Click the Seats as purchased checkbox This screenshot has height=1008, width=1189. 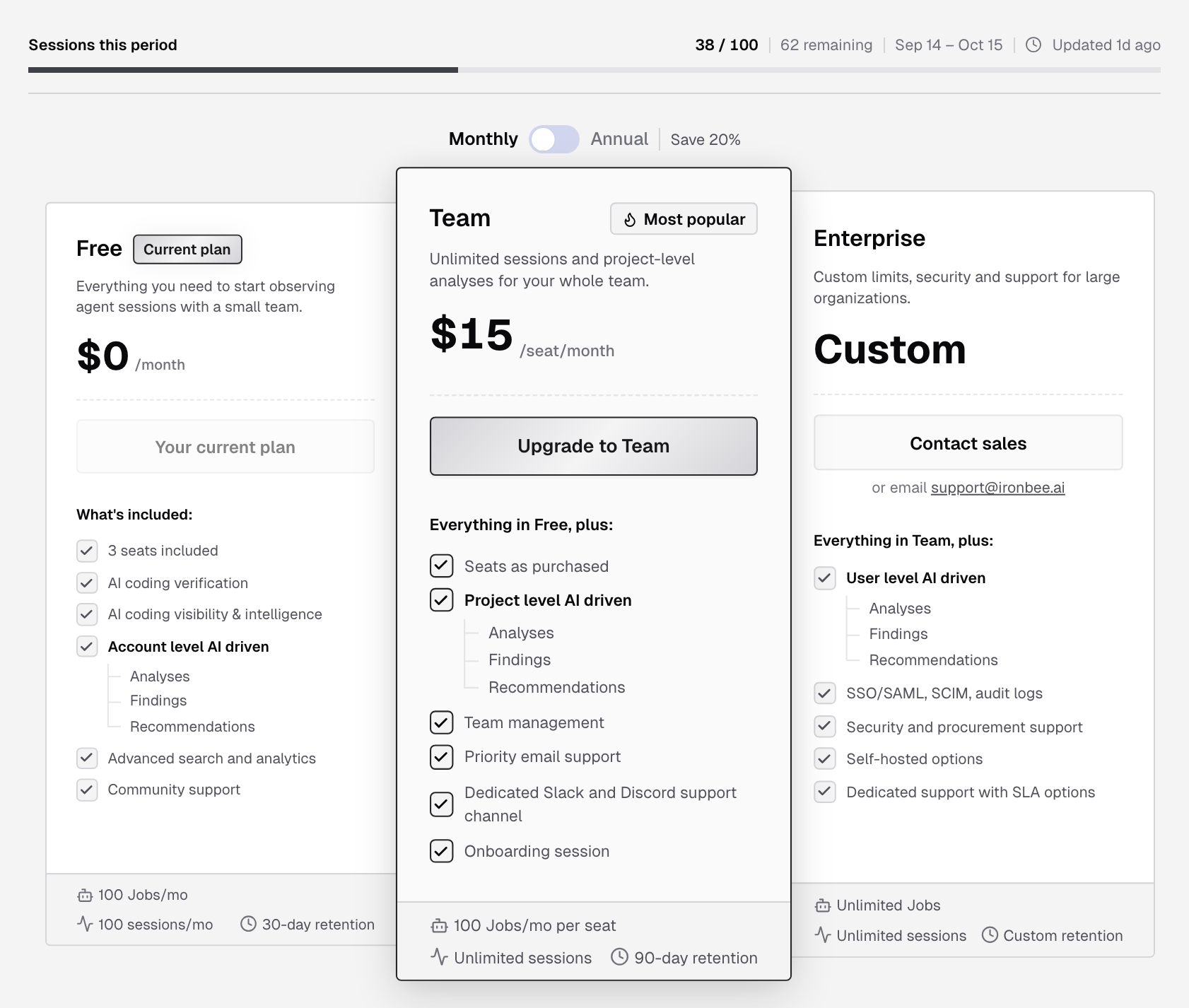coord(442,565)
